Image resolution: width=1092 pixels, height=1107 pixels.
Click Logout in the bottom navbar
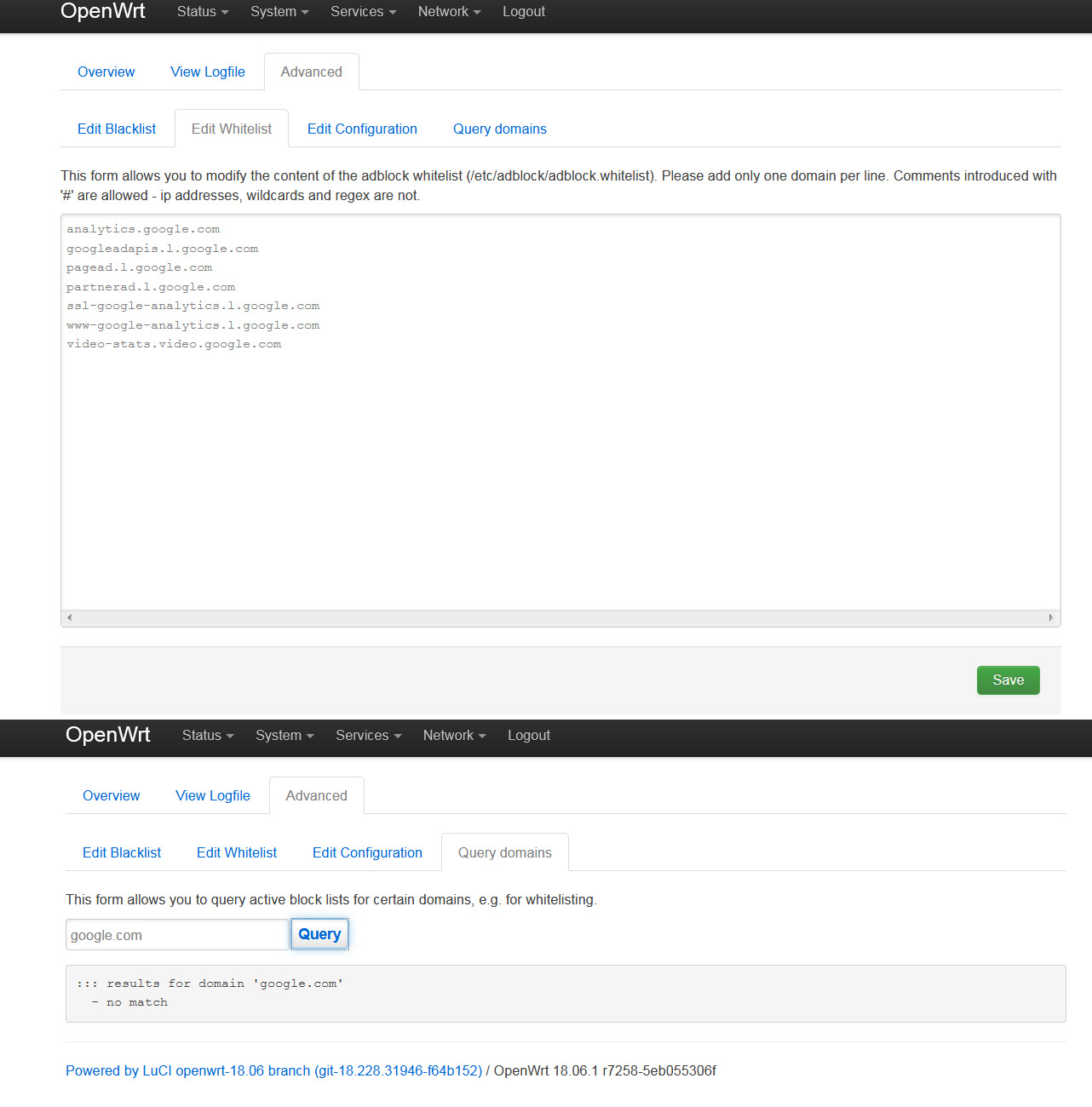point(529,736)
